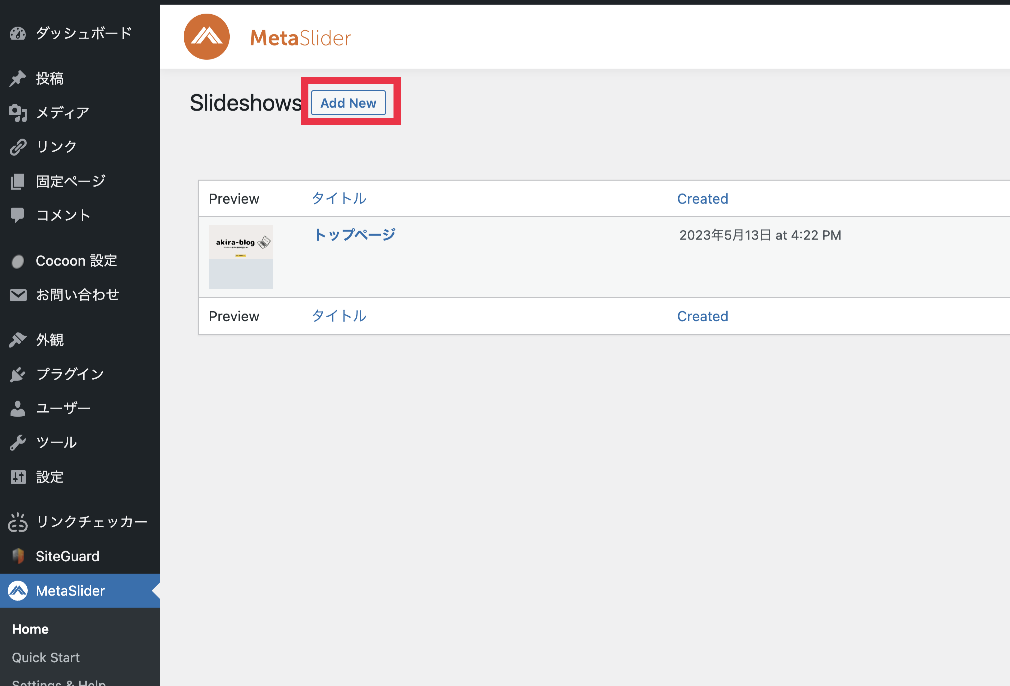Click the SiteGuard shield icon

pos(18,556)
